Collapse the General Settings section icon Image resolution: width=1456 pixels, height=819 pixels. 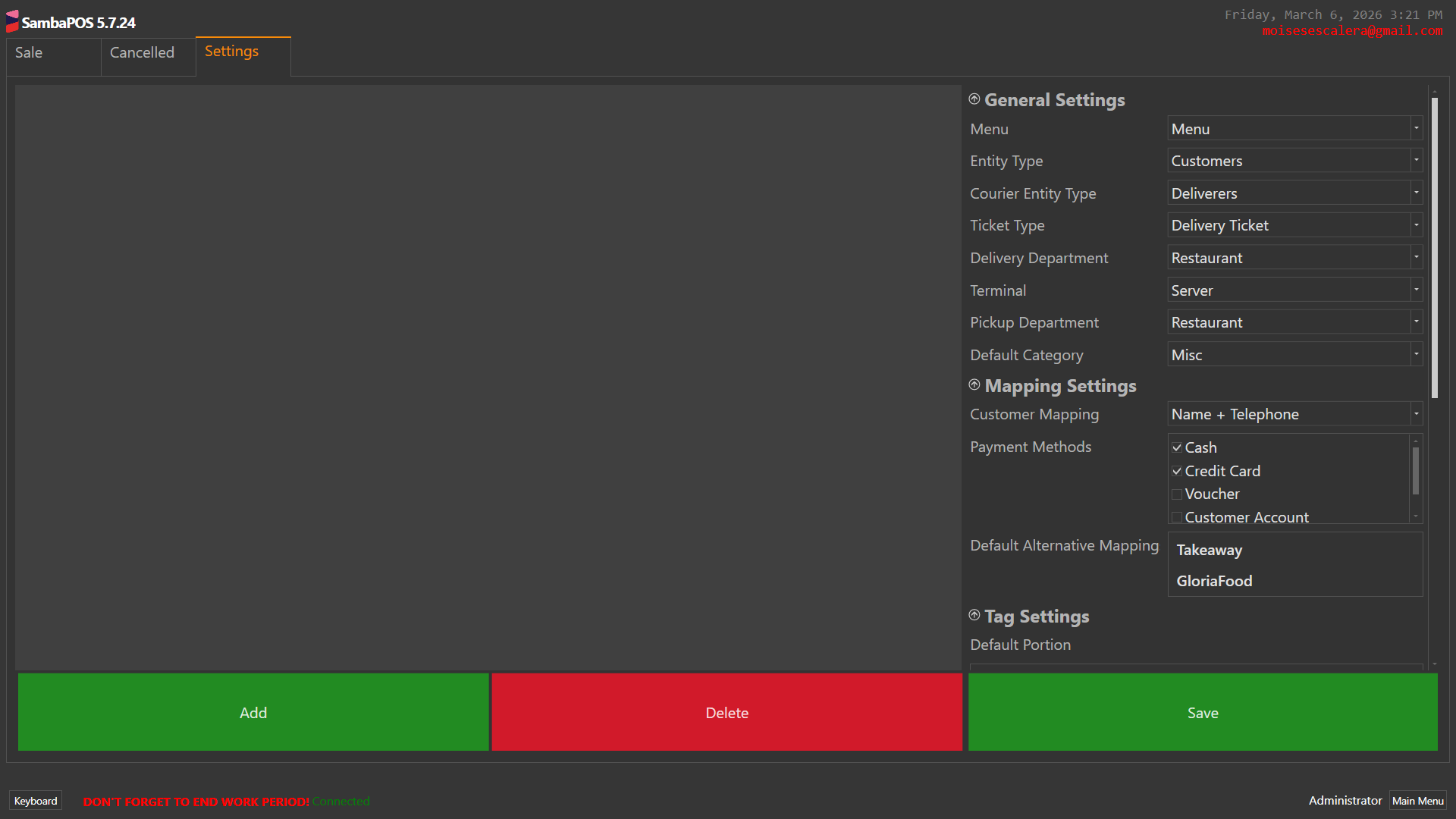[974, 99]
